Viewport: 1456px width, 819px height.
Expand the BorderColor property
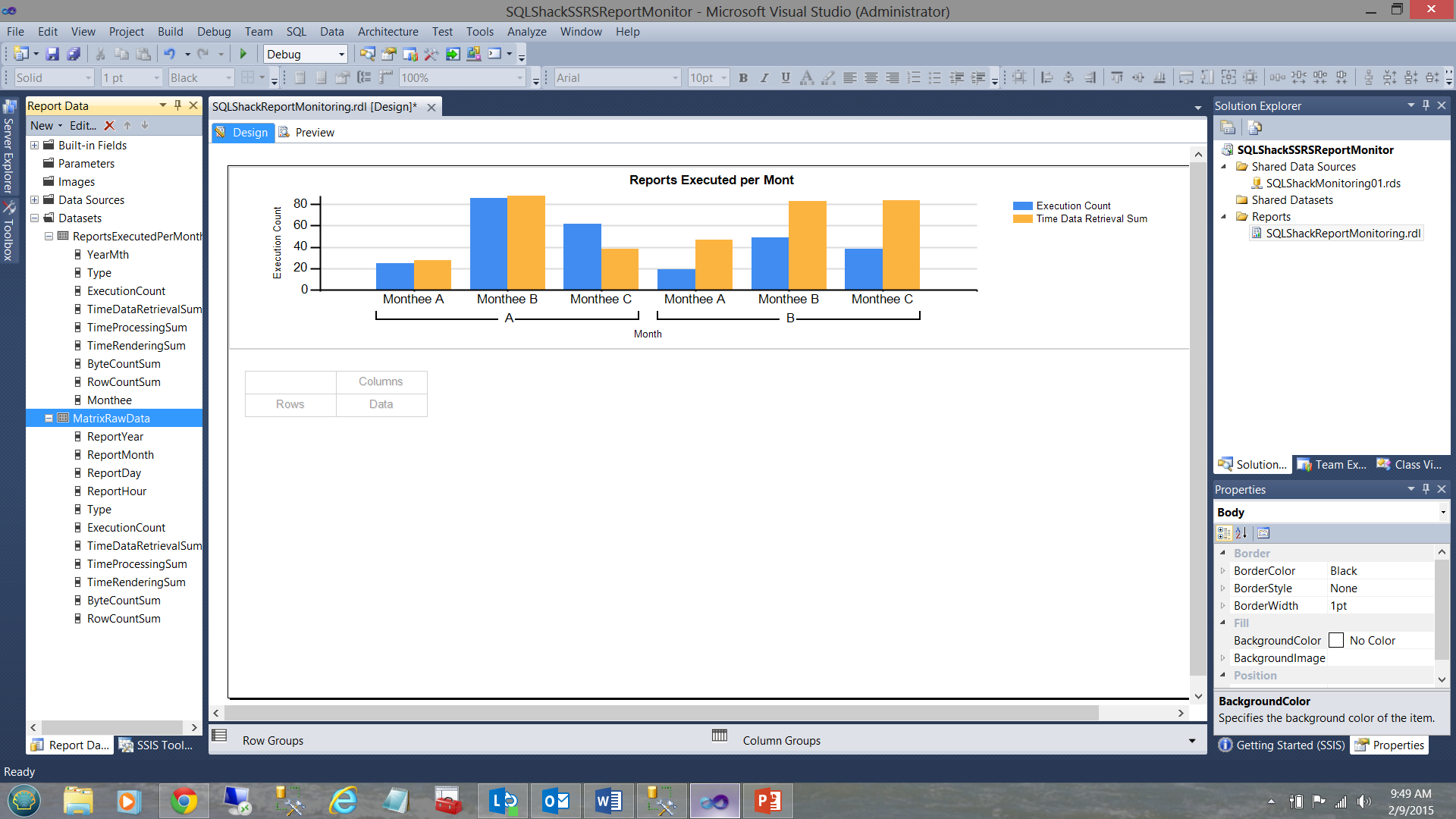(1222, 571)
